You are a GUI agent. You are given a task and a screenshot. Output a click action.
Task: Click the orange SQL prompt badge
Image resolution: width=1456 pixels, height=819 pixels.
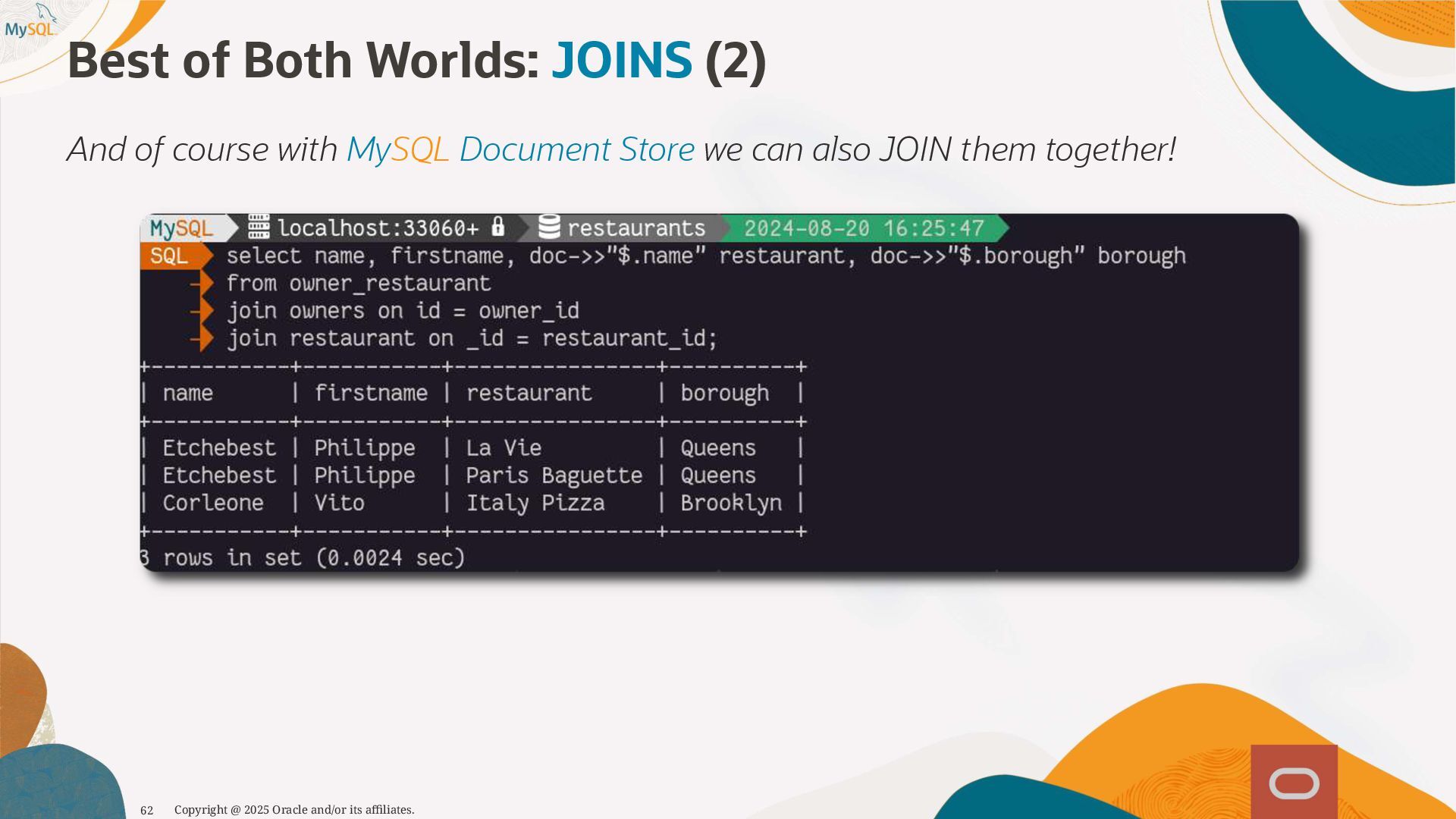170,256
